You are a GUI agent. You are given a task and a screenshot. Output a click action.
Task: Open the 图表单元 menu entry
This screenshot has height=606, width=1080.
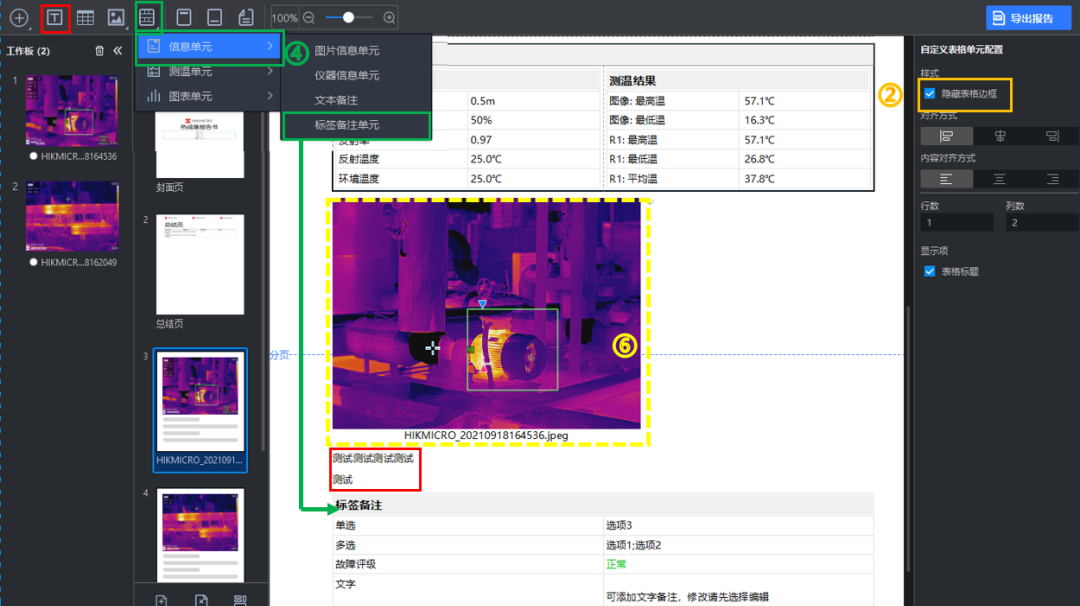(x=209, y=96)
